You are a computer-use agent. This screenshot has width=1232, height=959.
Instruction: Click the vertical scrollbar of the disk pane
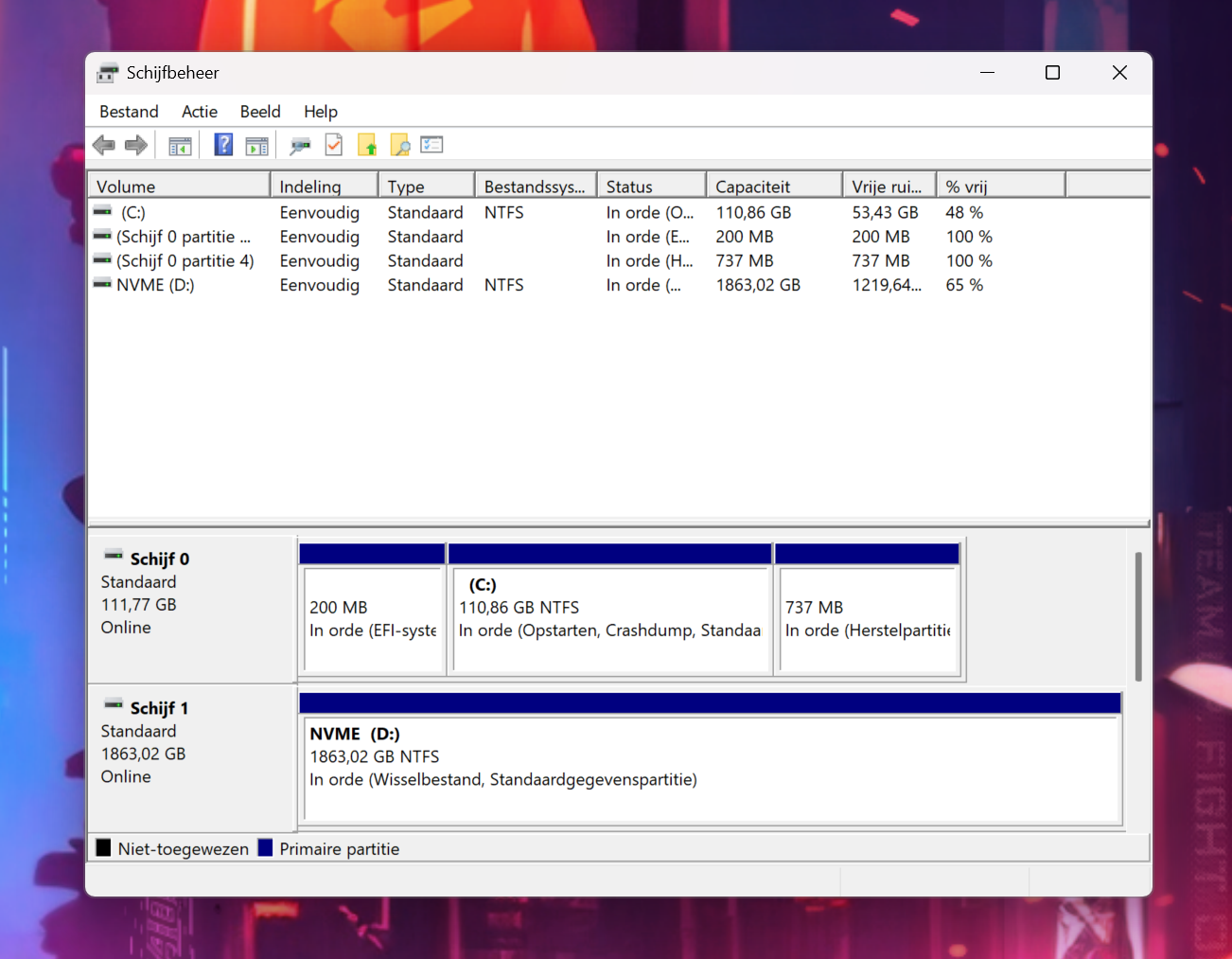click(x=1138, y=616)
